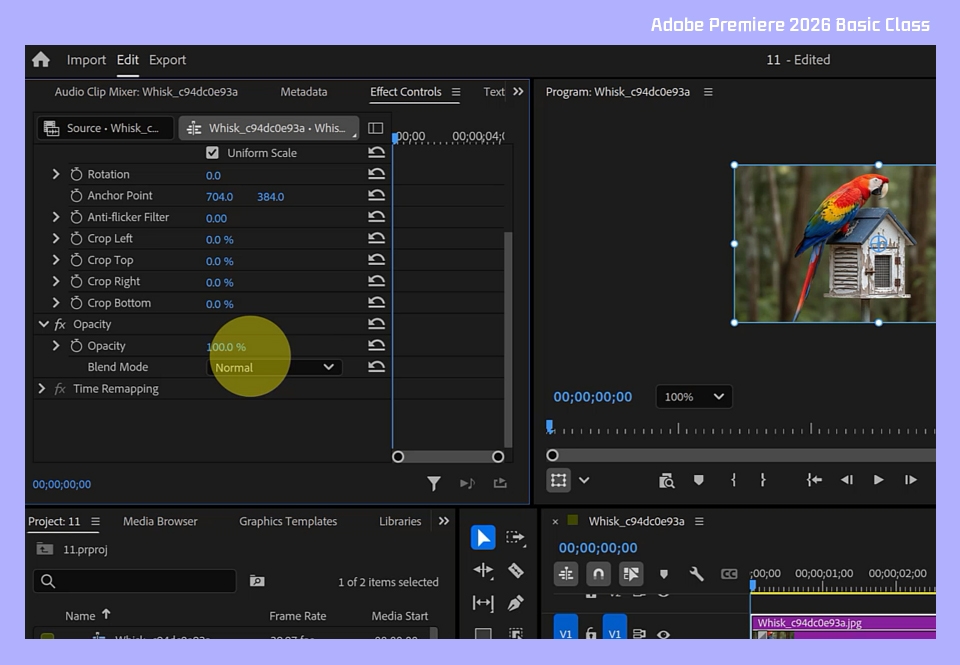Click the Source · Whisk_c button
The width and height of the screenshot is (960, 665).
pyautogui.click(x=105, y=128)
